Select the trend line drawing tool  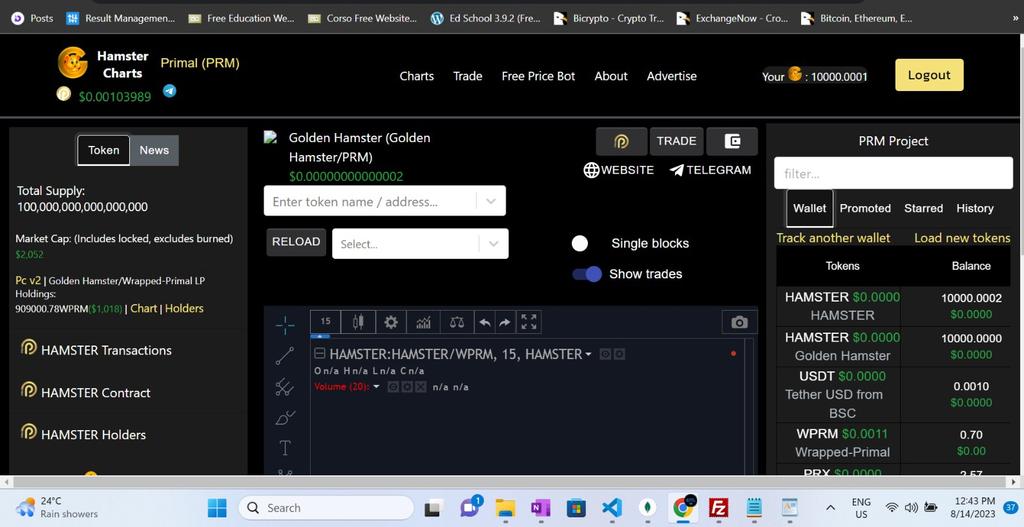coord(285,356)
